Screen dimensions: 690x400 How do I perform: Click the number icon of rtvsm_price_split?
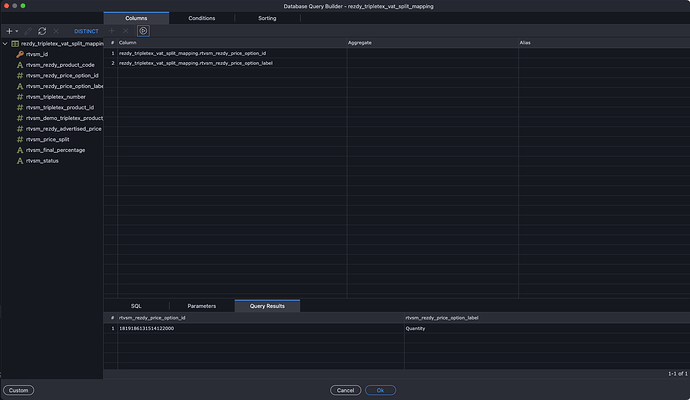pos(20,139)
